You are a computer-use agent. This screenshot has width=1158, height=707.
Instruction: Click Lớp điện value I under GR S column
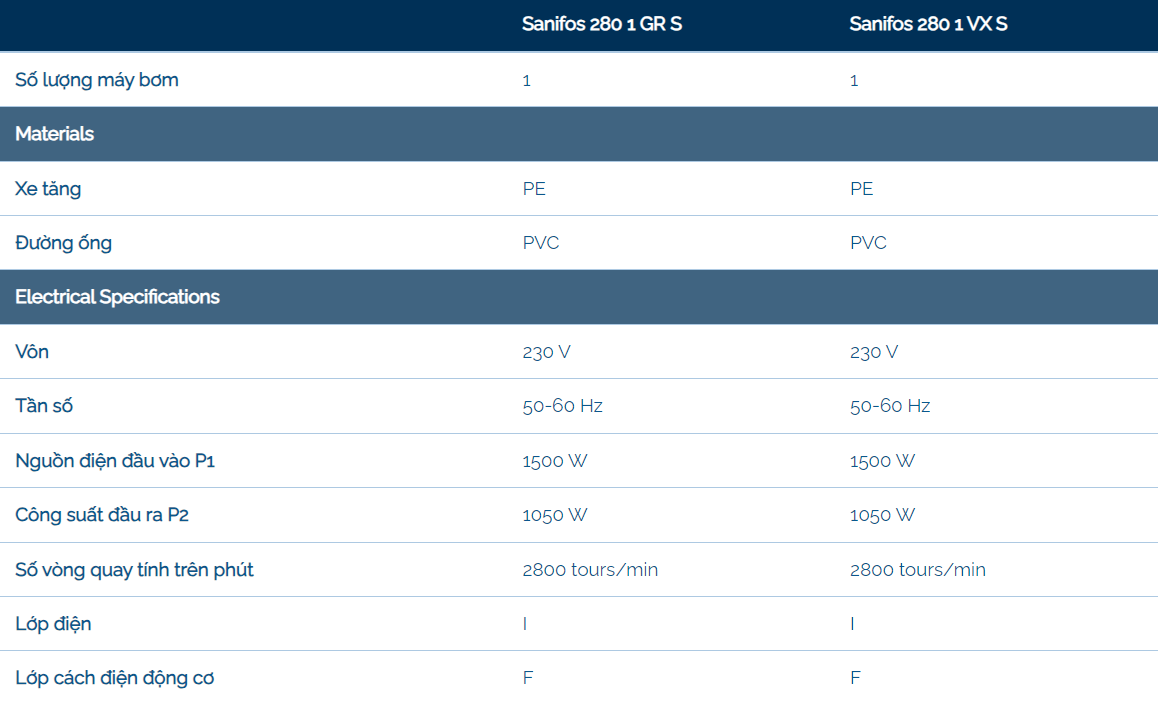pos(525,624)
